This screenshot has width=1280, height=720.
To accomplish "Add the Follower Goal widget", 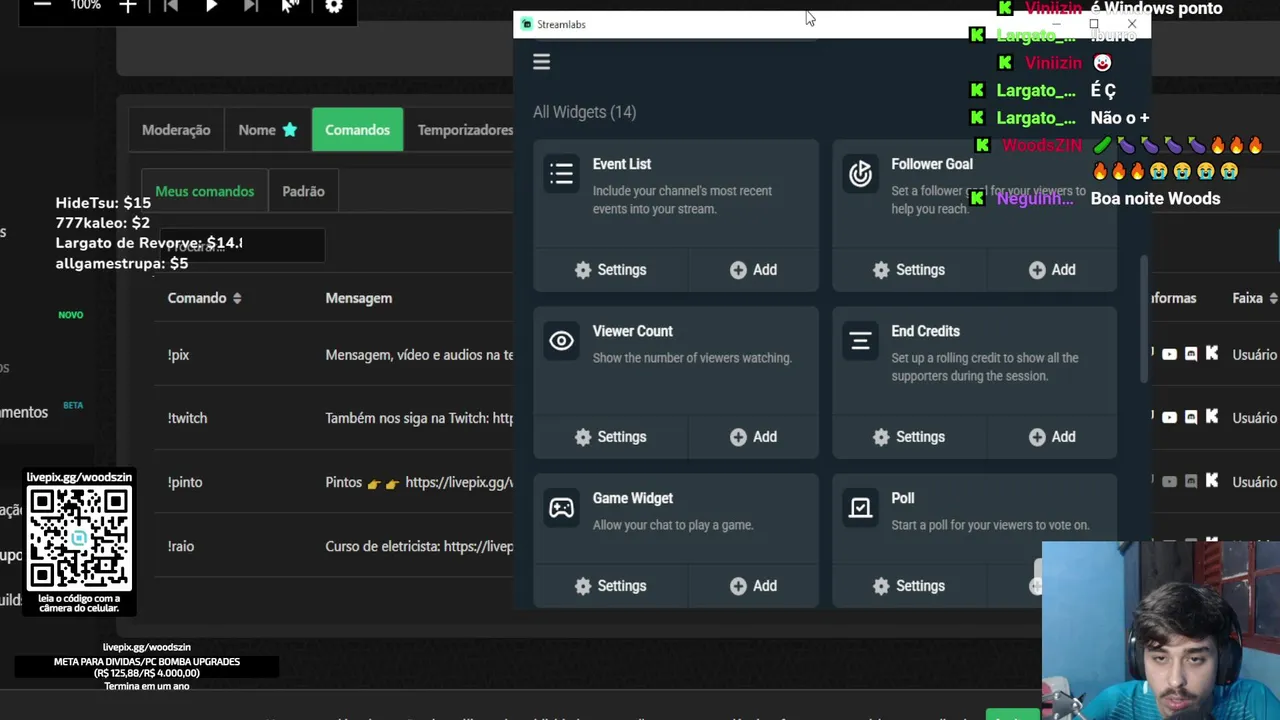I will click(1052, 270).
